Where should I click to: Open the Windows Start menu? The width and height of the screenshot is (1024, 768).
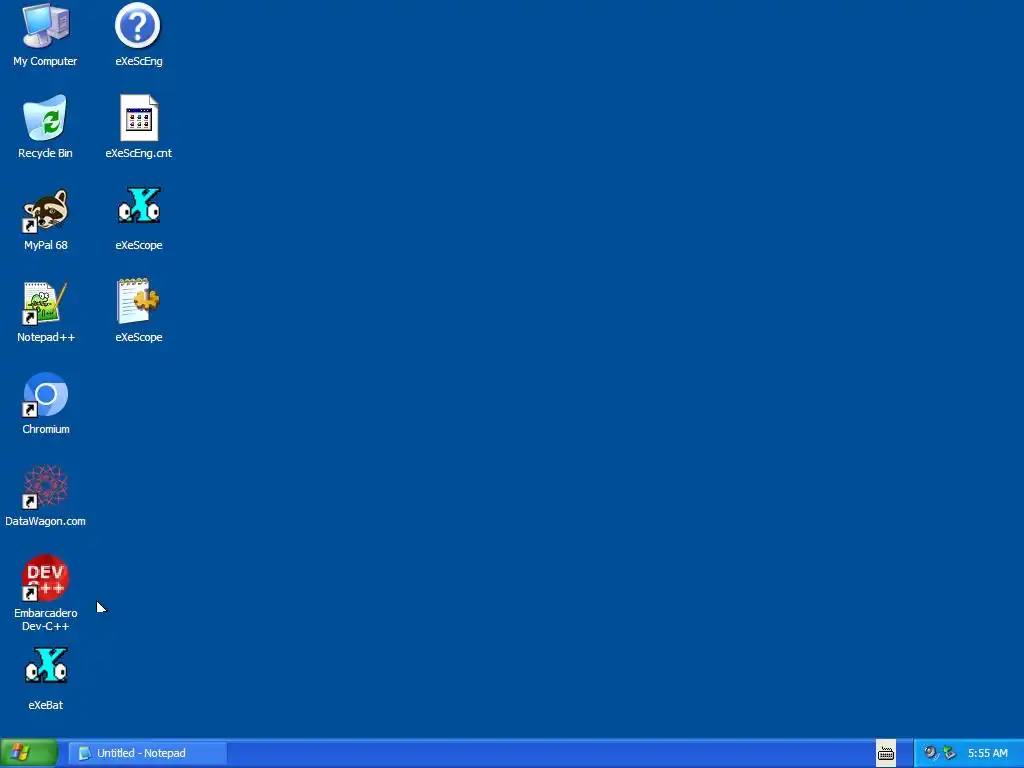29,753
